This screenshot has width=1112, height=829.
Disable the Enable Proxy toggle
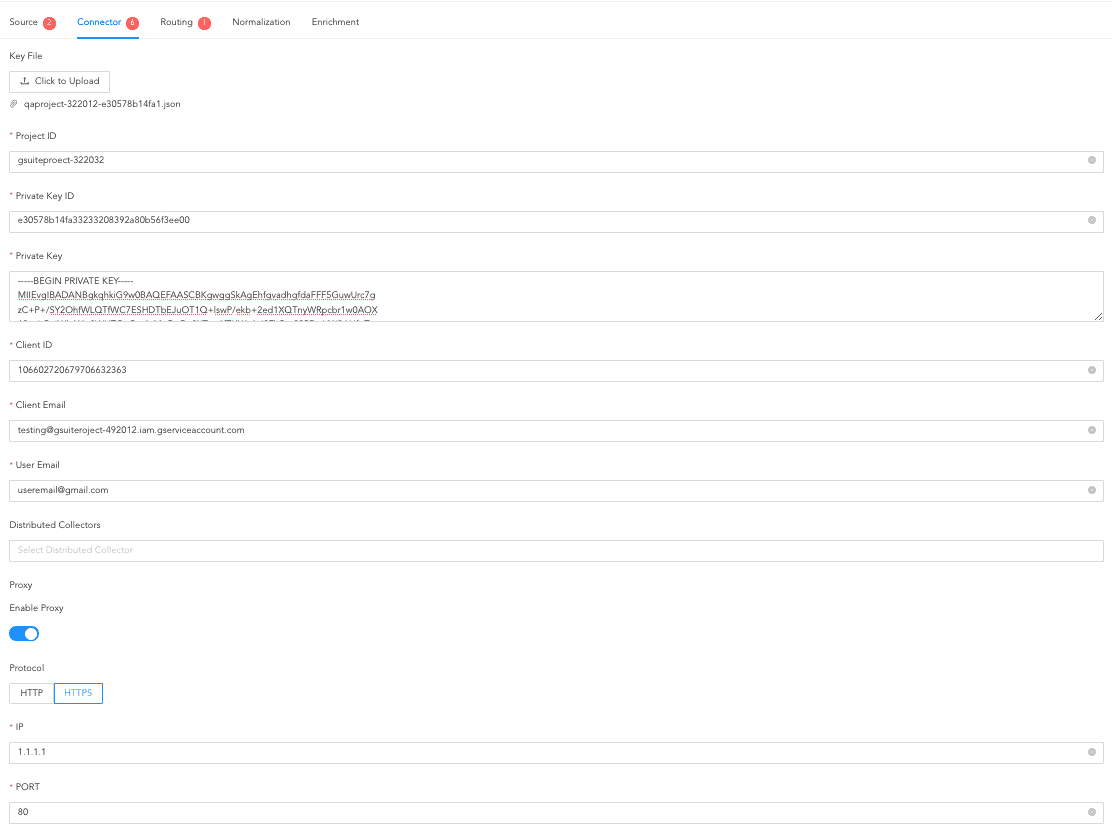tap(23, 633)
